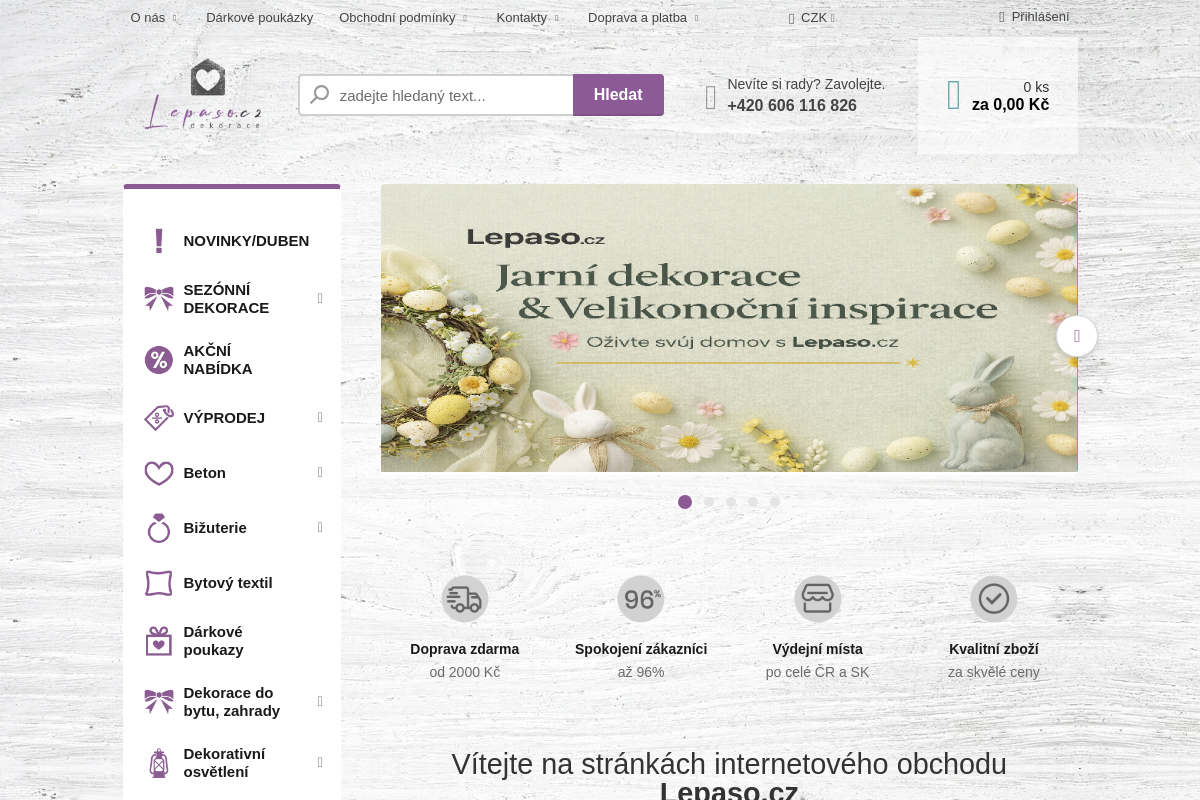Click 'Nevíte si rady? Zavolejte.' text

[806, 84]
